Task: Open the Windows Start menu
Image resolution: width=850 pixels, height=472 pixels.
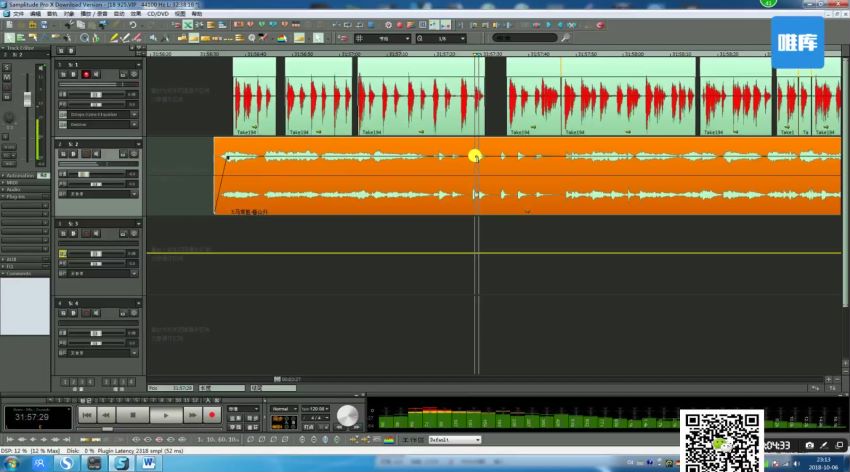Action: 10,463
